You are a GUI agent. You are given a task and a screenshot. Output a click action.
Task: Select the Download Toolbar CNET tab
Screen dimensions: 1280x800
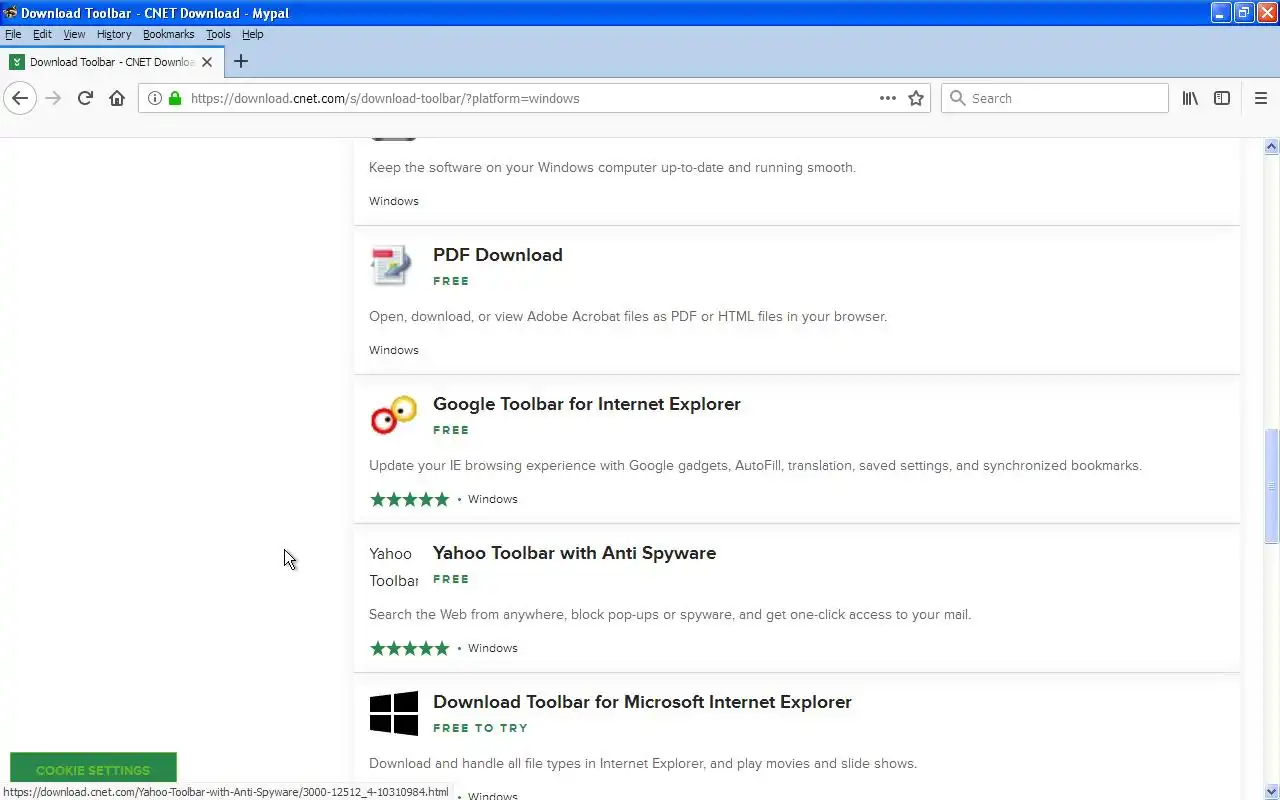coord(110,62)
